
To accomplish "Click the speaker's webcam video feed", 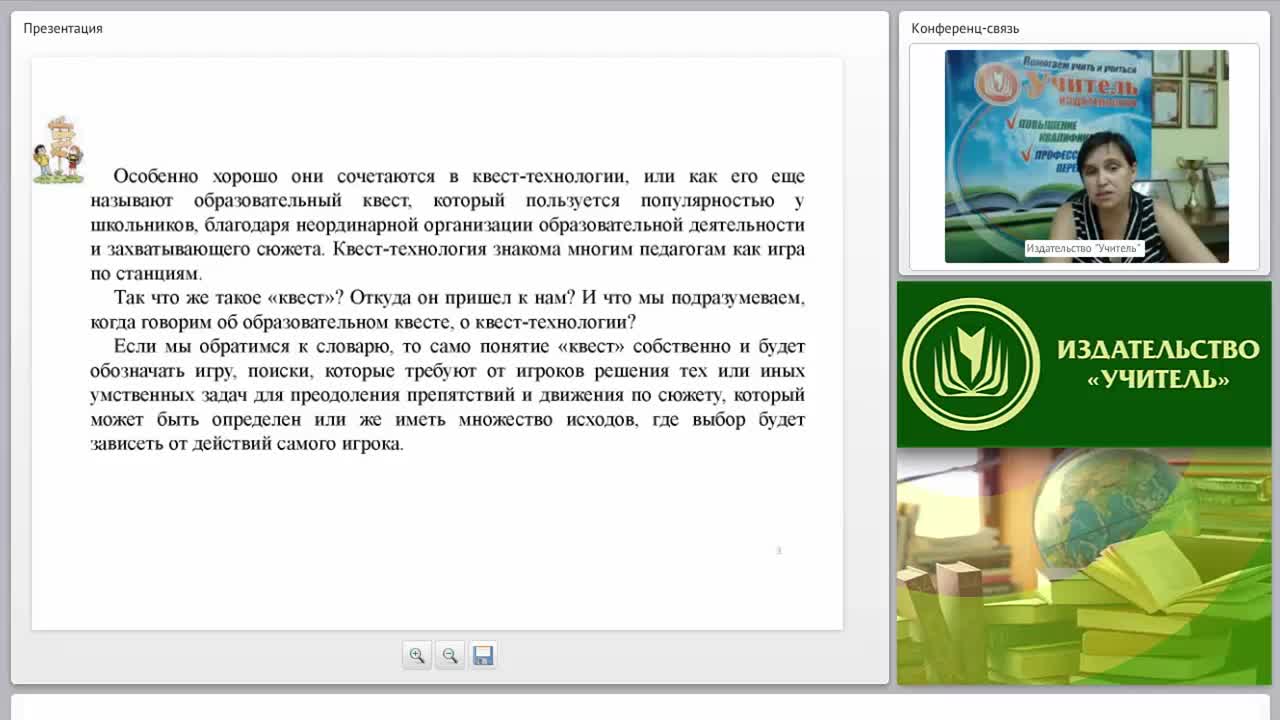I will tap(1086, 156).
